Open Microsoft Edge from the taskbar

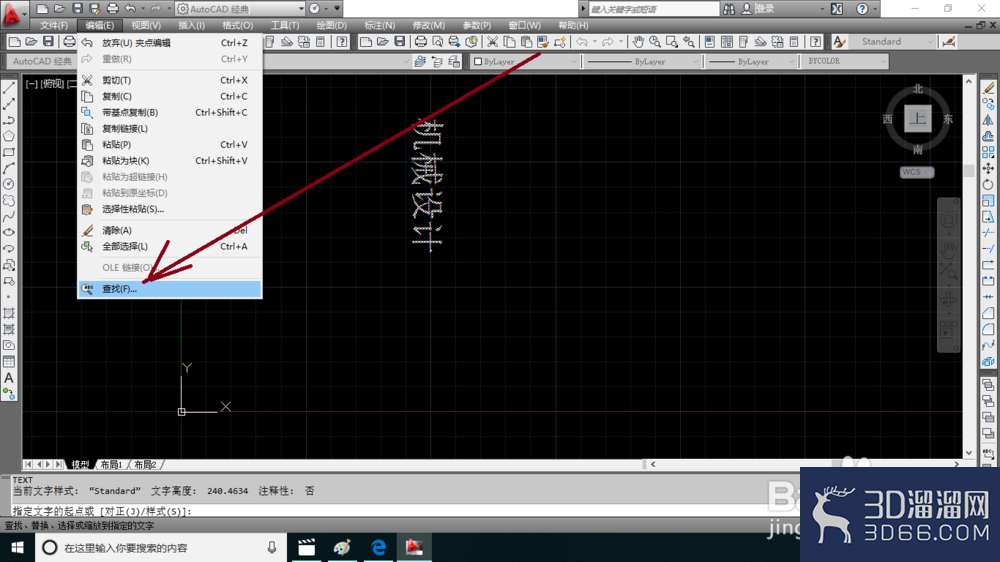click(x=378, y=548)
